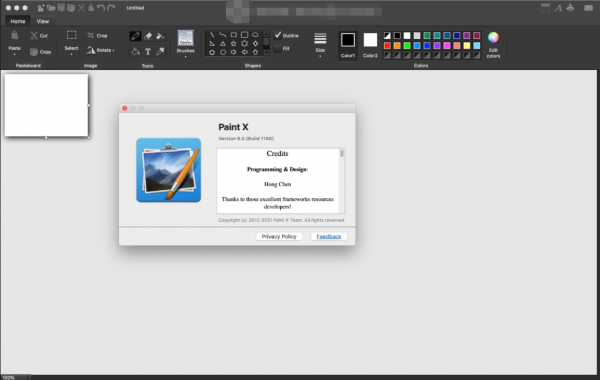Open the Paste dropdown arrow
600x380 pixels.
coord(15,55)
